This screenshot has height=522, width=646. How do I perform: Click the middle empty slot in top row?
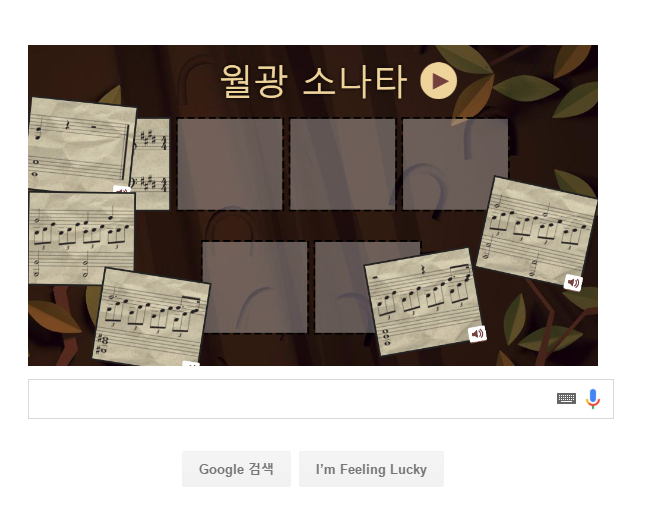click(342, 164)
